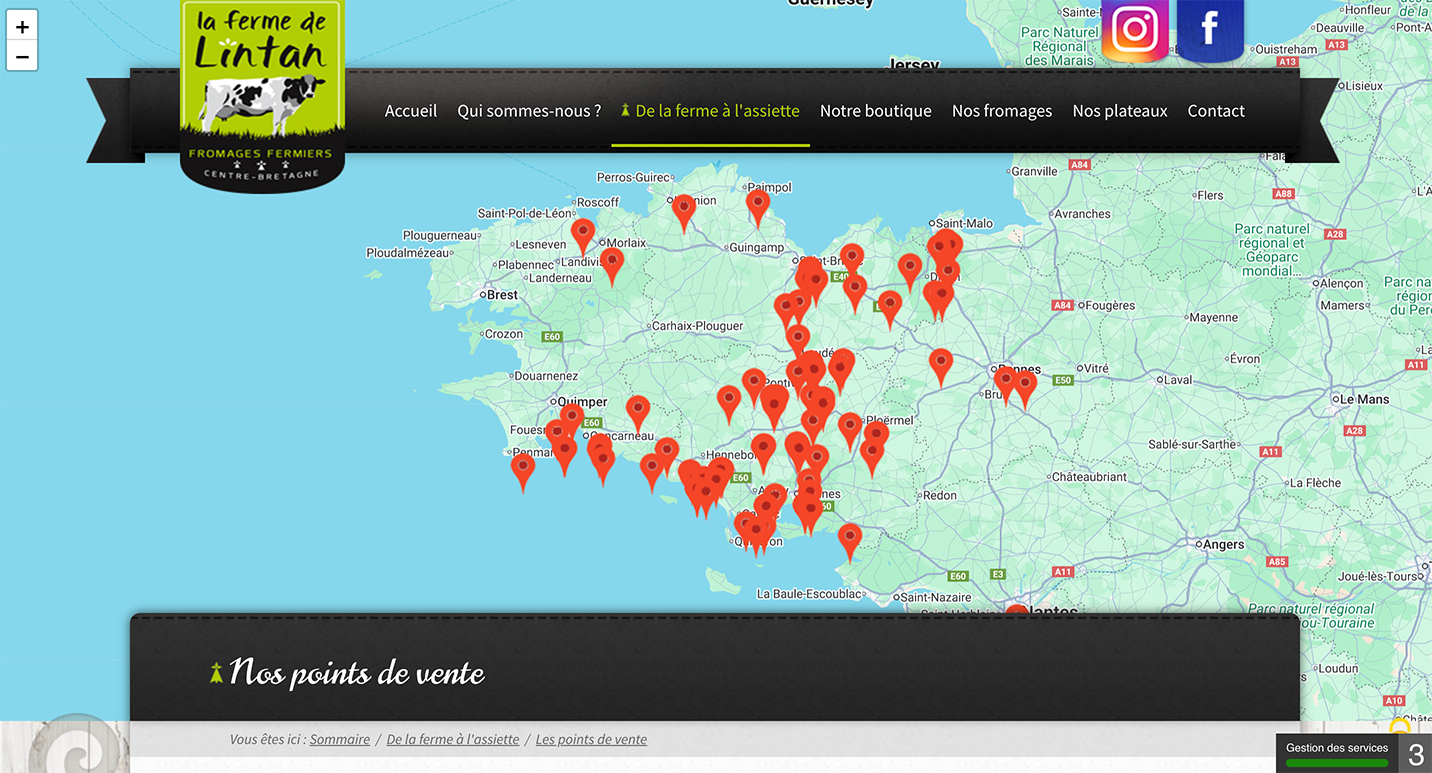The image size is (1432, 773).
Task: Open Gestion des services cookie panel
Action: click(x=1336, y=753)
